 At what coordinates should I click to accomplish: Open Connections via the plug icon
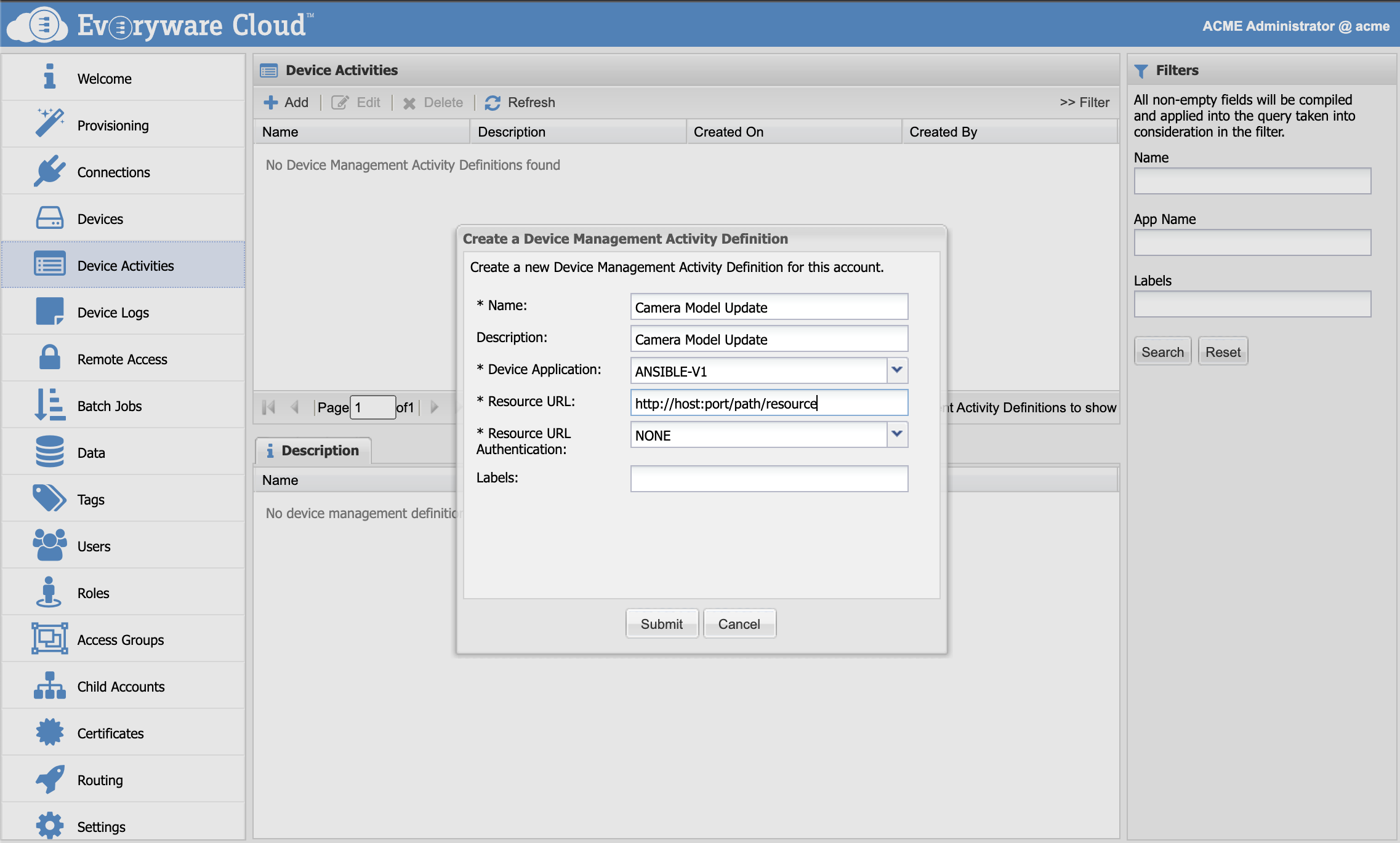(49, 171)
